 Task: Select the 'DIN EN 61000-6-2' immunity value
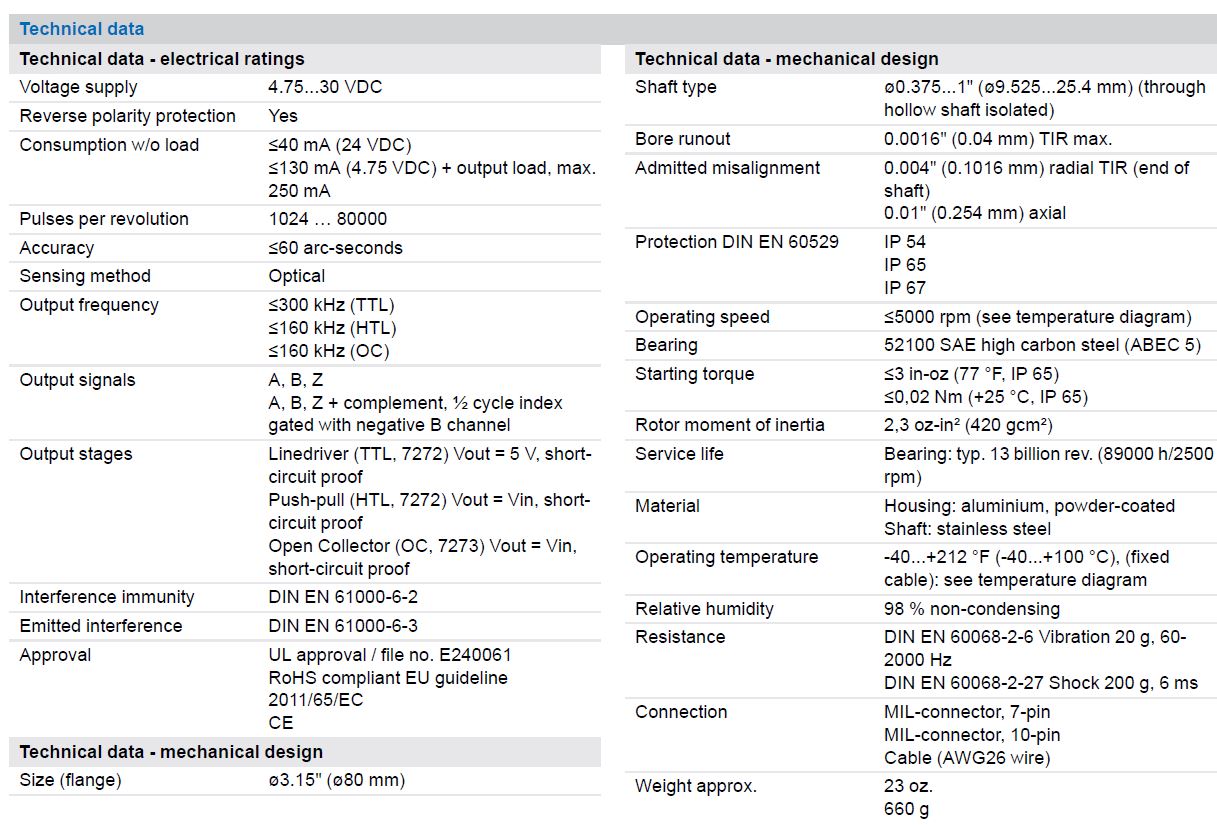[x=343, y=597]
